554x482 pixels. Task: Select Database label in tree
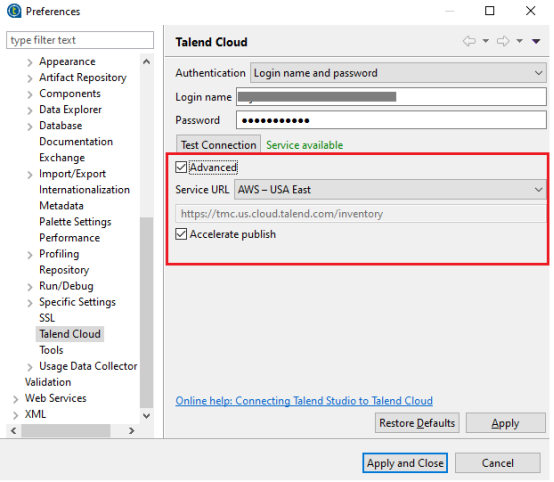point(60,125)
